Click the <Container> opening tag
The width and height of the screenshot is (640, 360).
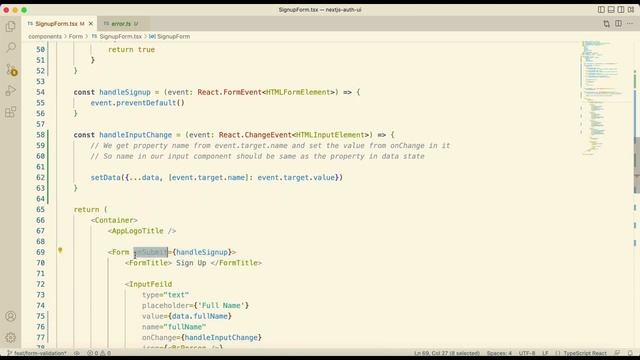[114, 220]
